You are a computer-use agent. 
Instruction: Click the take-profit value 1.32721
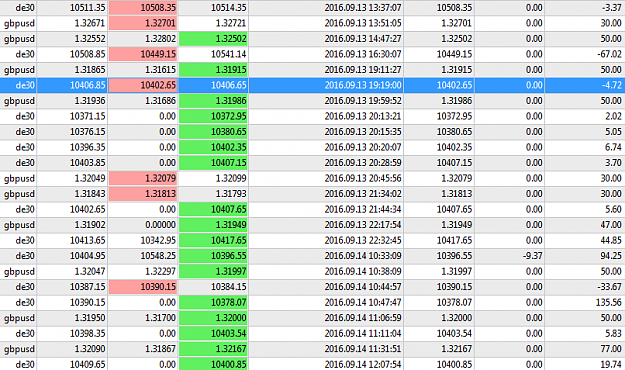pos(231,23)
